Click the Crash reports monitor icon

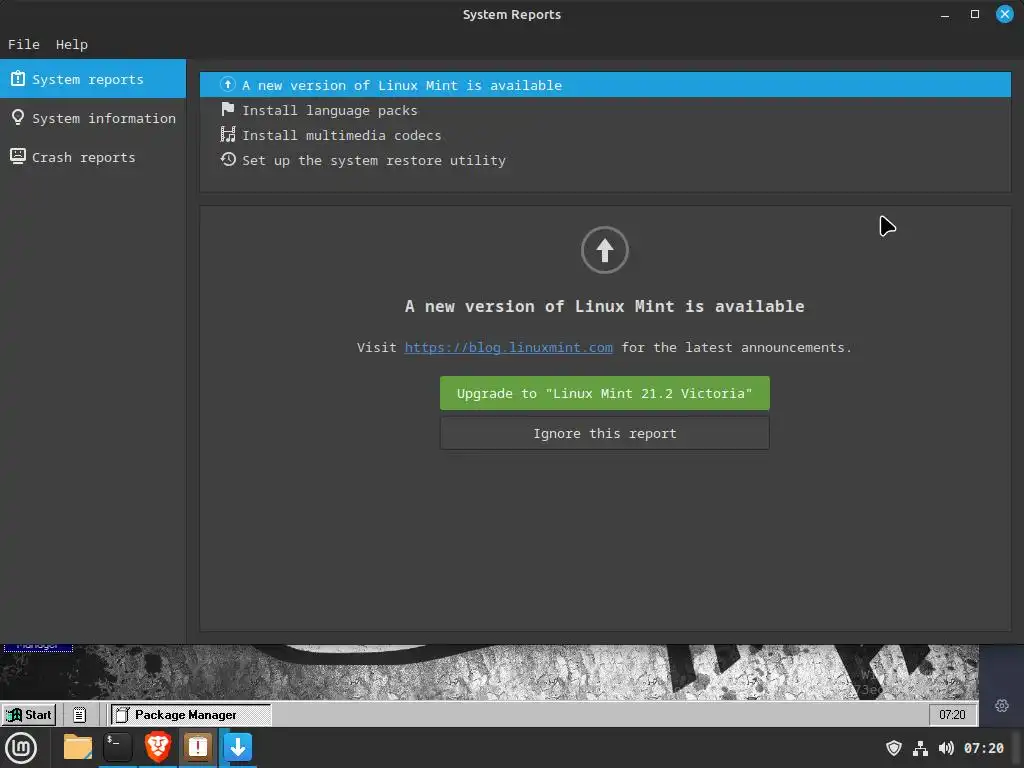[x=18, y=156]
